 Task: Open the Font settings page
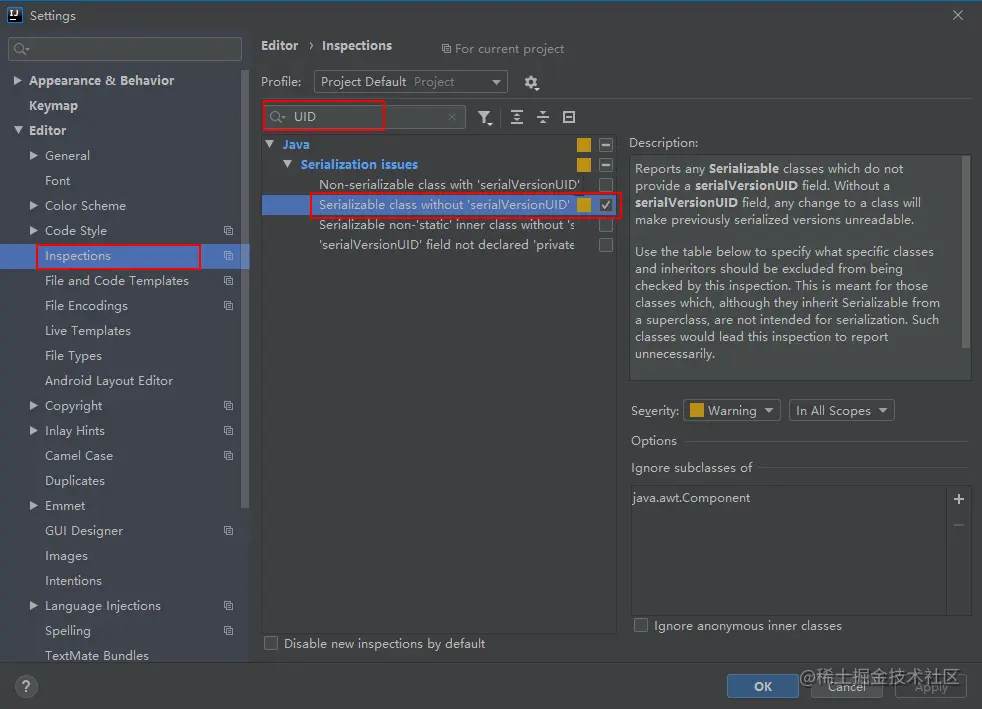[x=58, y=181]
